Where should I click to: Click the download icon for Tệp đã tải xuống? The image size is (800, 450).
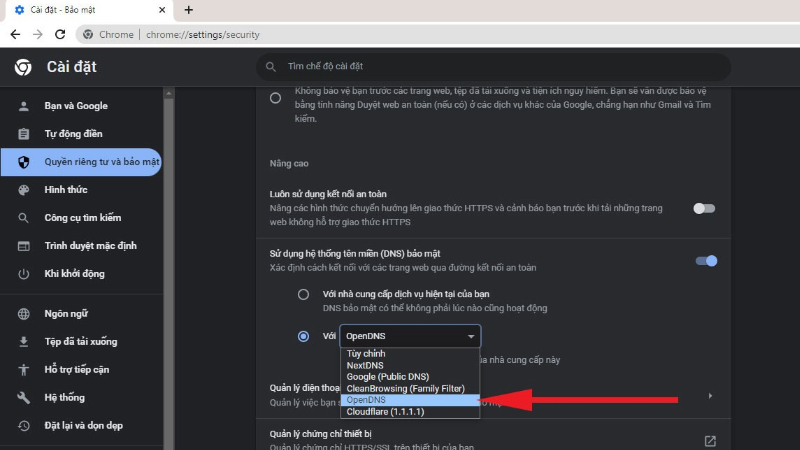(x=23, y=342)
